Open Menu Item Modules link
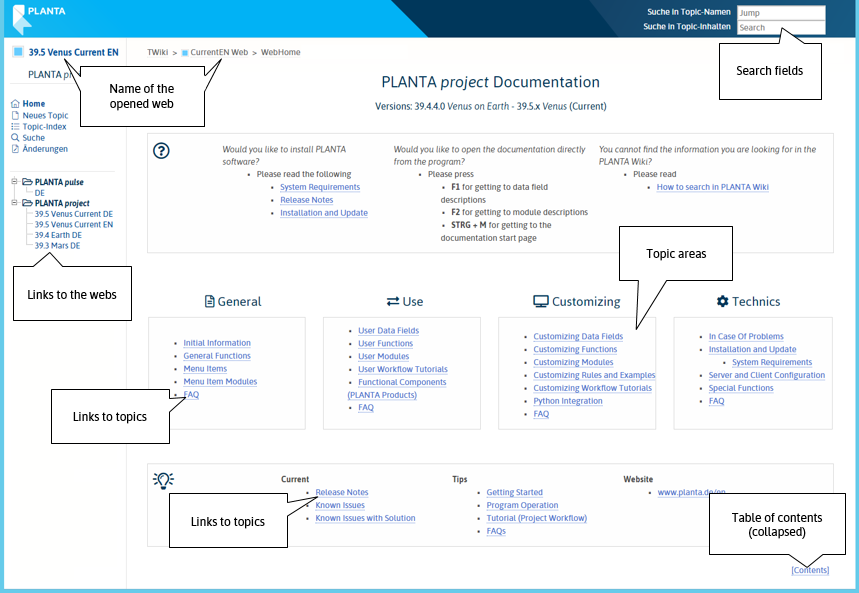 click(220, 381)
